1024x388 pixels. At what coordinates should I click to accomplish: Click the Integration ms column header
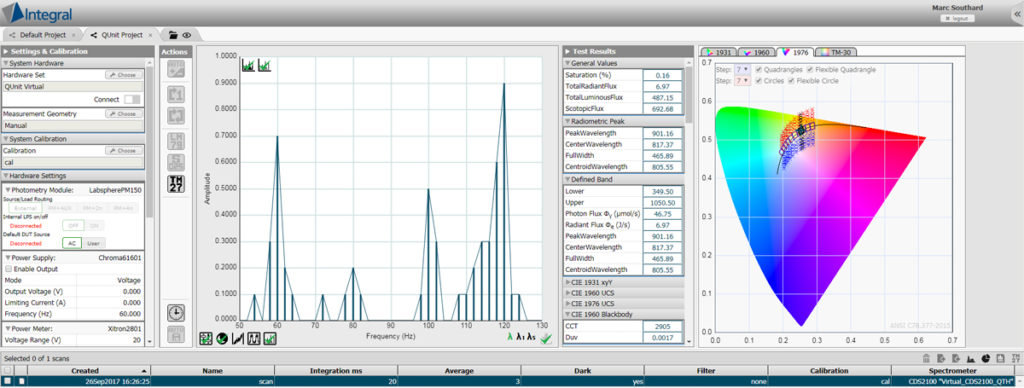(x=336, y=370)
